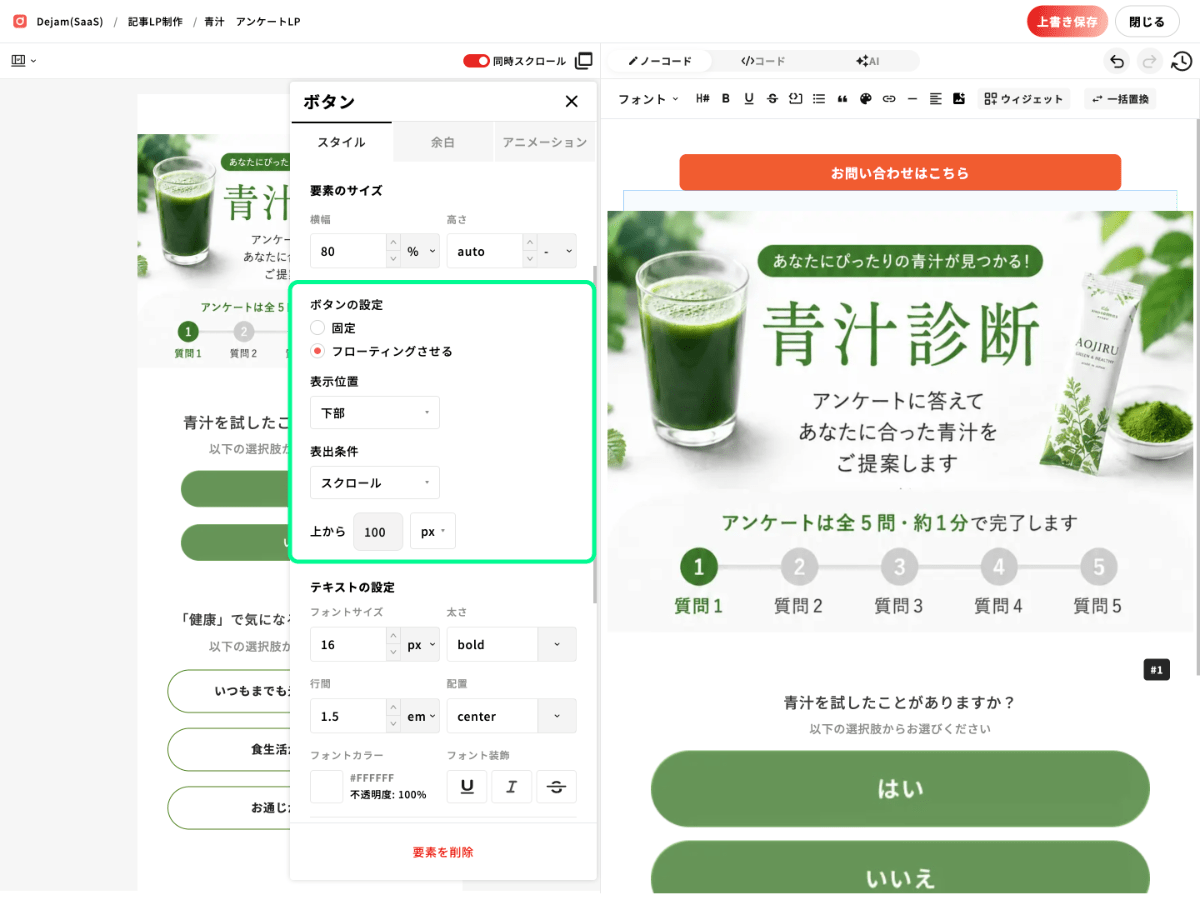Open the 太さ bold dropdown
Image resolution: width=1200 pixels, height=900 pixels.
coord(512,645)
